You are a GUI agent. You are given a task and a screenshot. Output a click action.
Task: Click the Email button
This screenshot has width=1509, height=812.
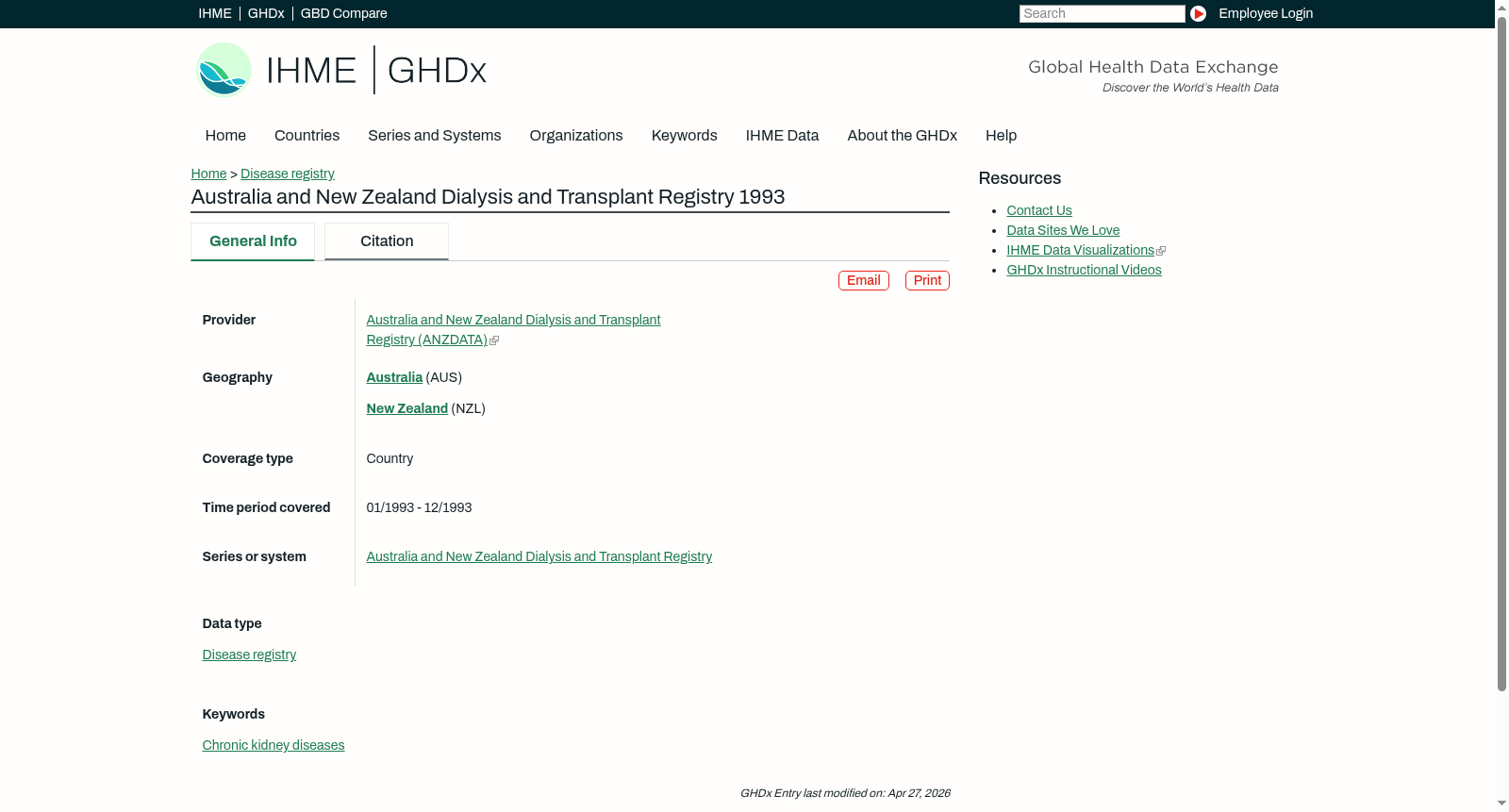point(863,281)
